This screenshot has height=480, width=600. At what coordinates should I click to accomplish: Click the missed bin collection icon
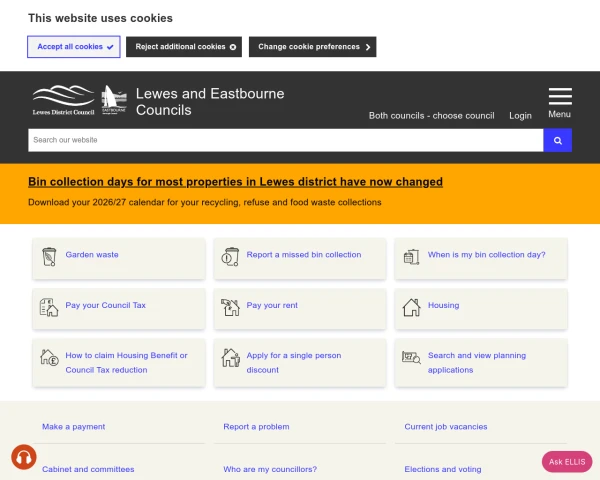231,257
